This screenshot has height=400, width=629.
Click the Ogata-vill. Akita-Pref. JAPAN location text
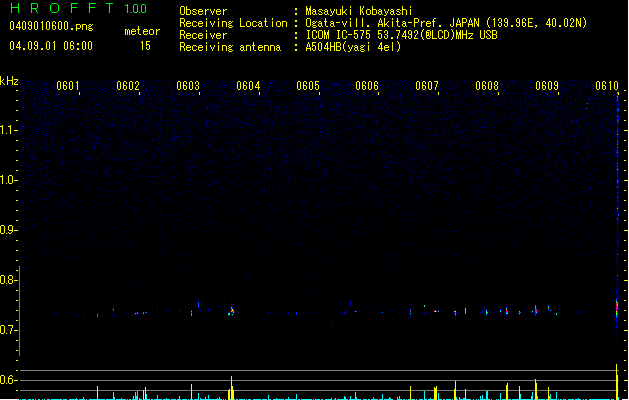(x=446, y=23)
